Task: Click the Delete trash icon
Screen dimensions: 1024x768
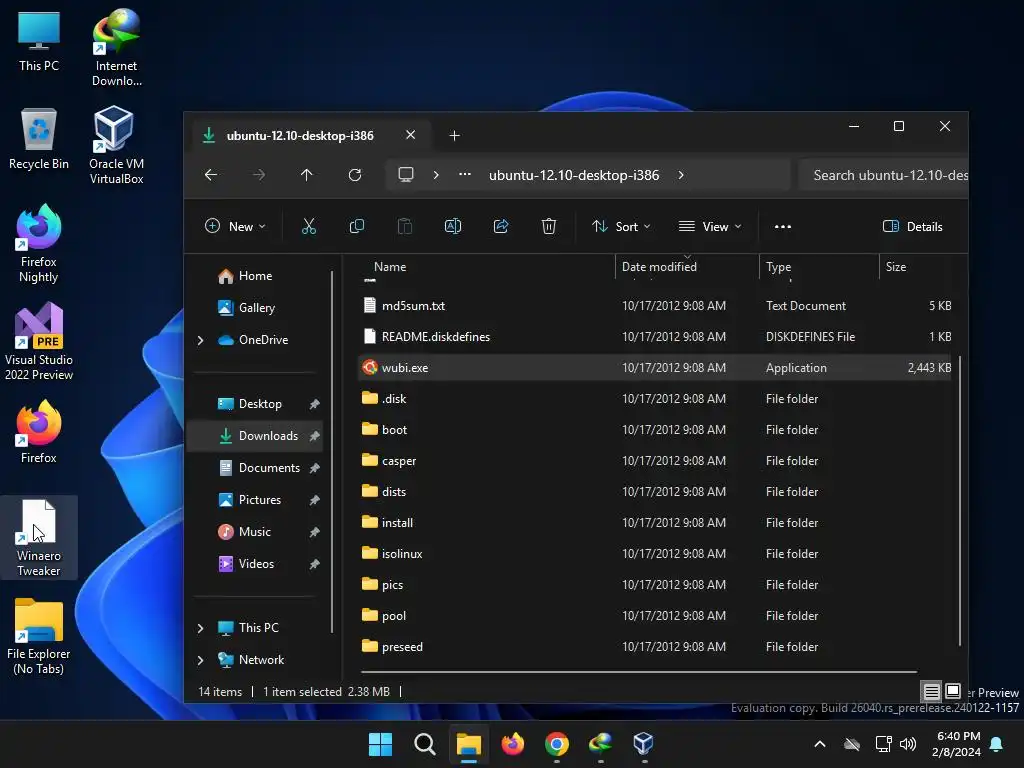Action: (x=549, y=227)
